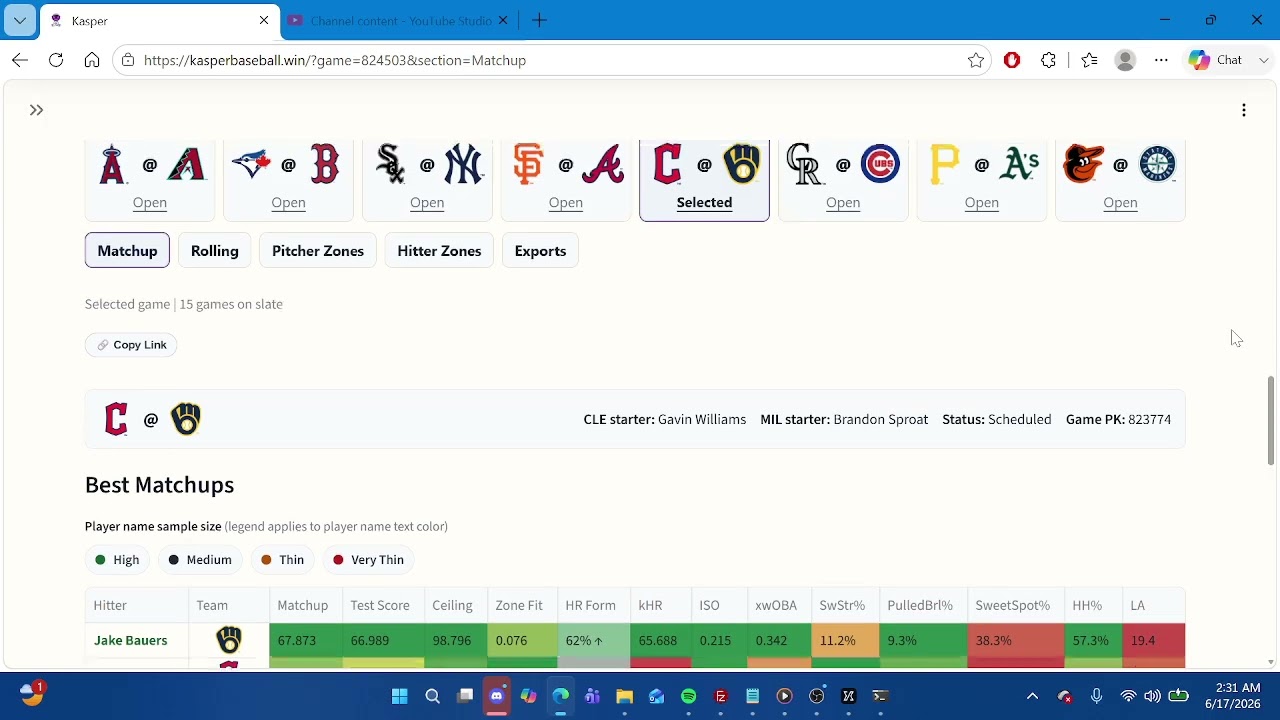Open the tab actions dropdown

pos(20,20)
